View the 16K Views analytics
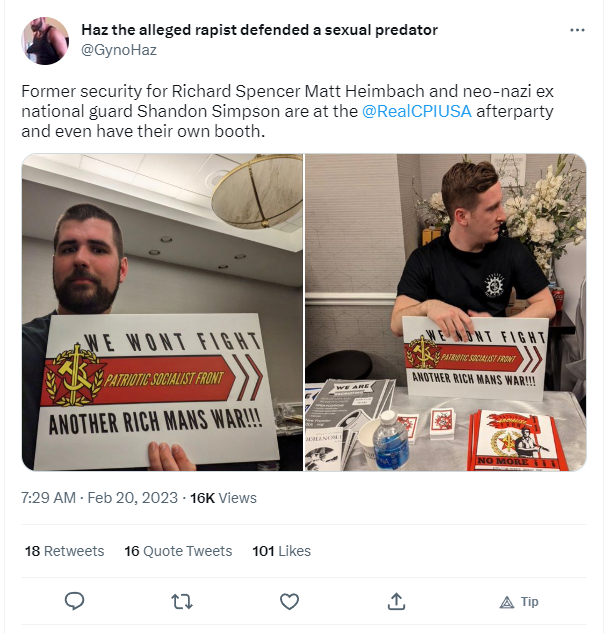The image size is (605, 634). 223,498
